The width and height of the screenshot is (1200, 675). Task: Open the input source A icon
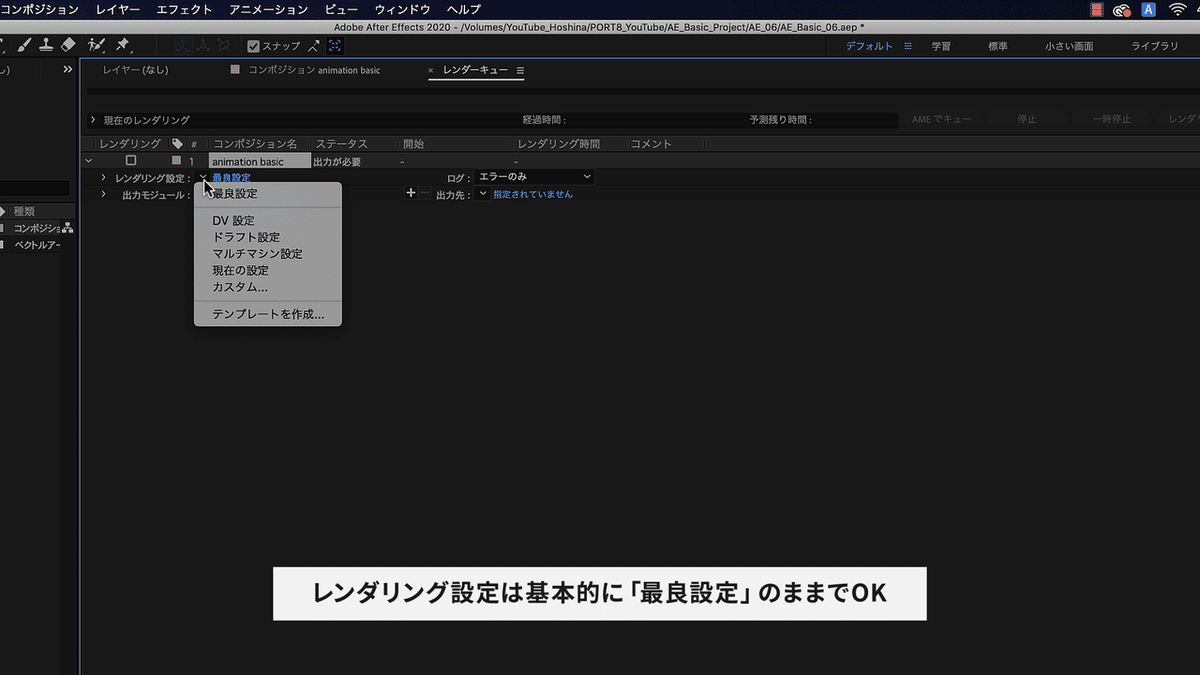coord(1149,9)
